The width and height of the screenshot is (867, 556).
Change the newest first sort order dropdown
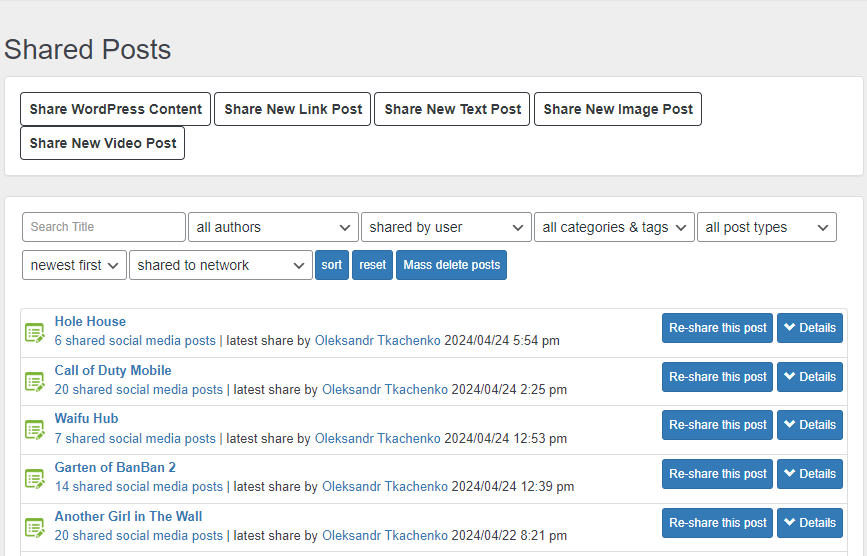(x=74, y=265)
